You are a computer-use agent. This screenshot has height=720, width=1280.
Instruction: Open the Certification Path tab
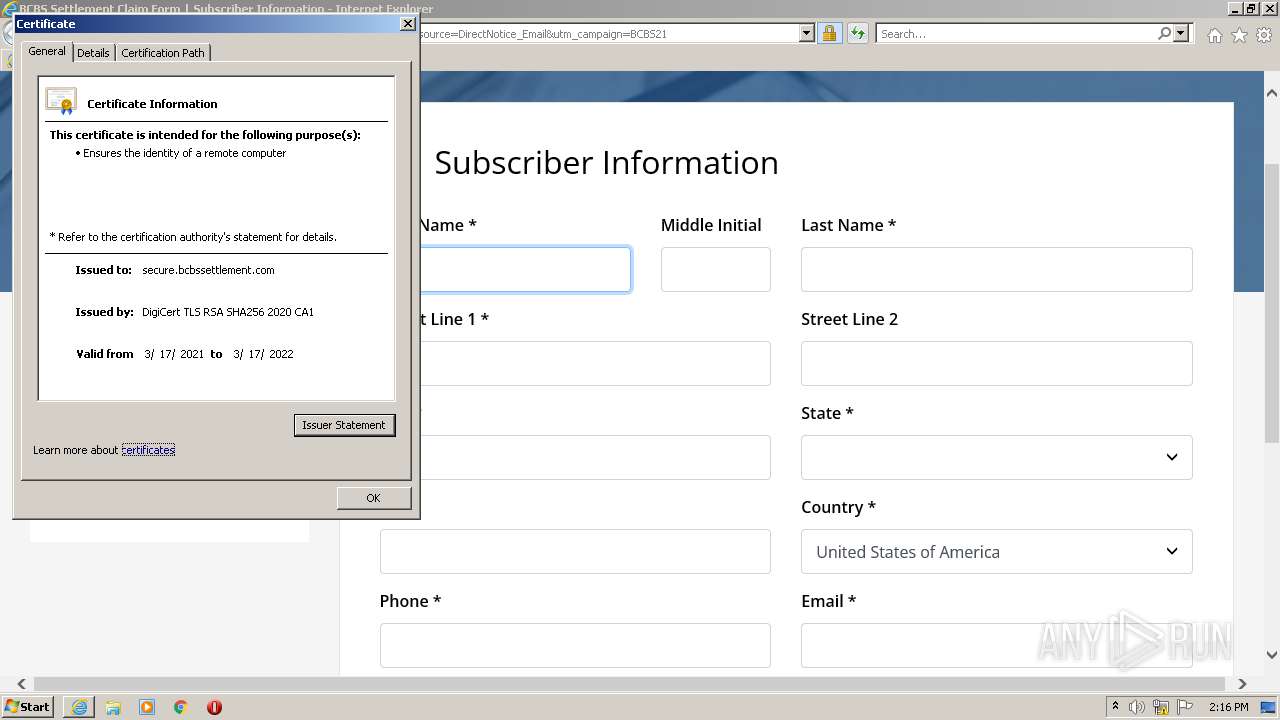point(163,53)
